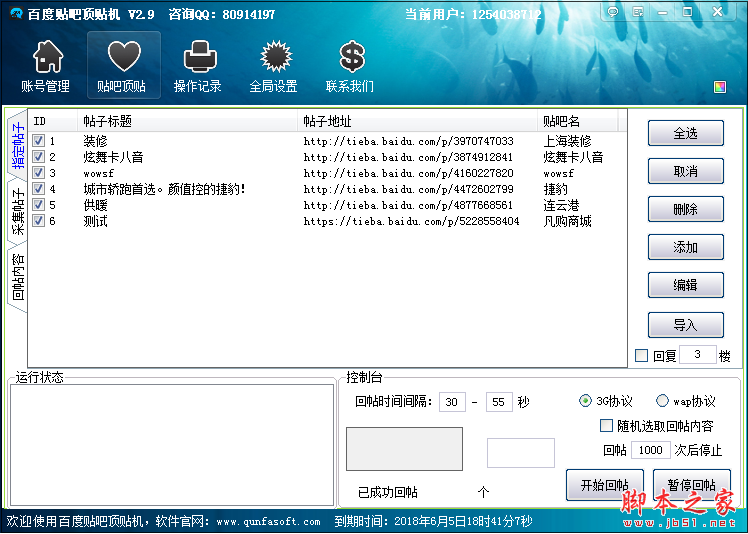Uncheck row 6 测试 checkbox

[x=39, y=220]
